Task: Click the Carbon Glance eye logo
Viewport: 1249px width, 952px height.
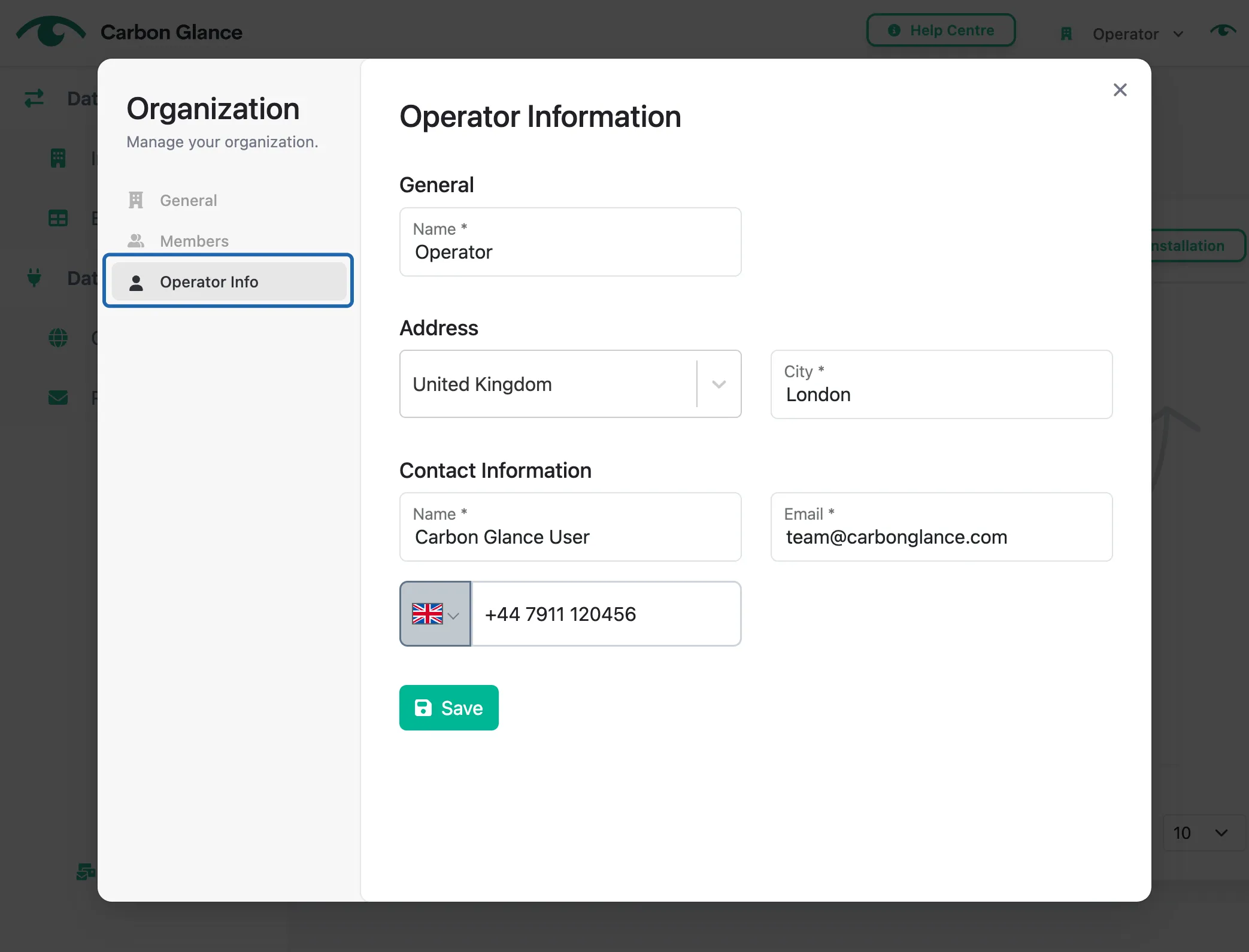Action: pos(51,31)
